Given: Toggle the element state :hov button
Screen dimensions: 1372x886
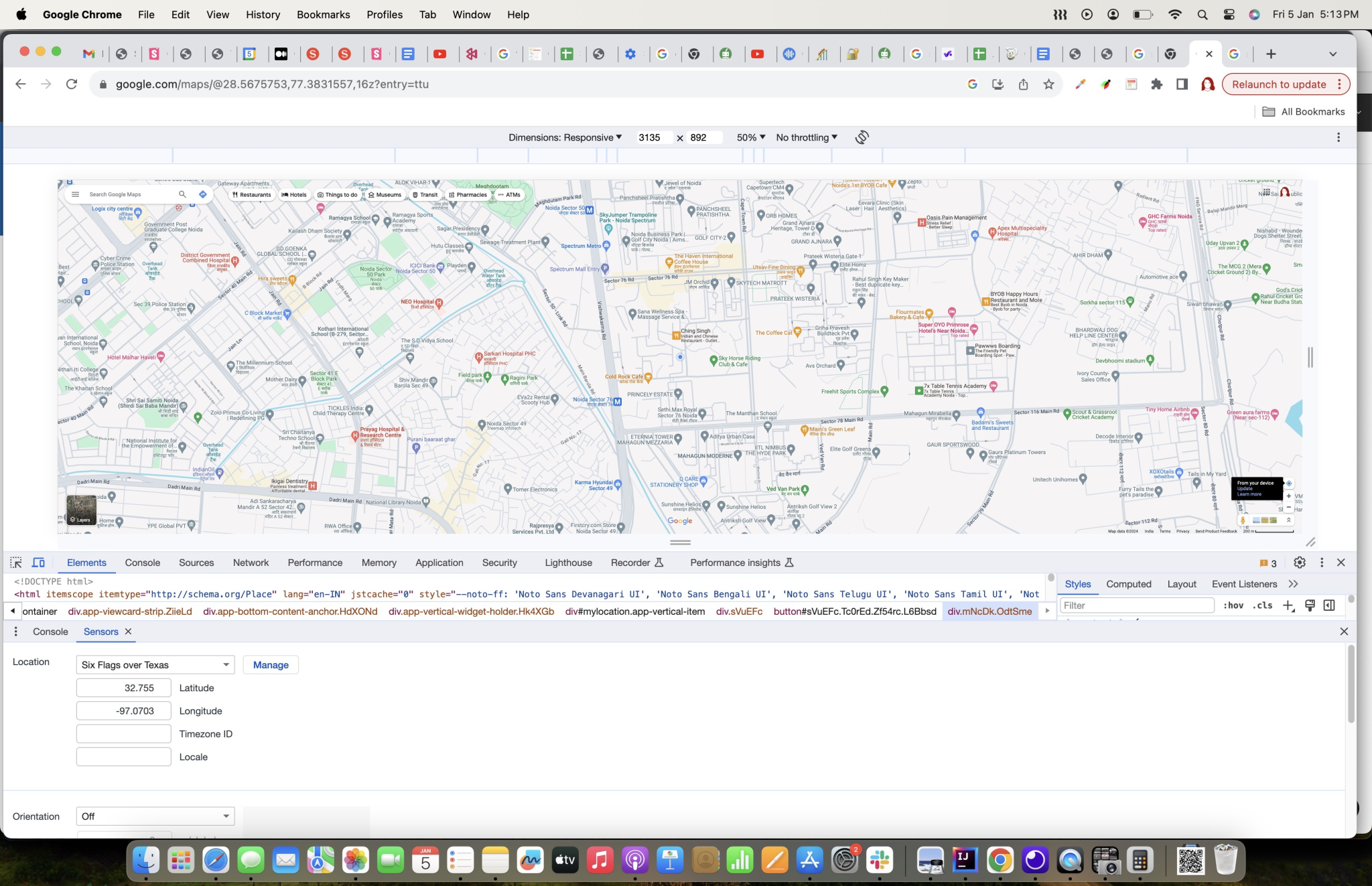Looking at the screenshot, I should pos(1233,605).
